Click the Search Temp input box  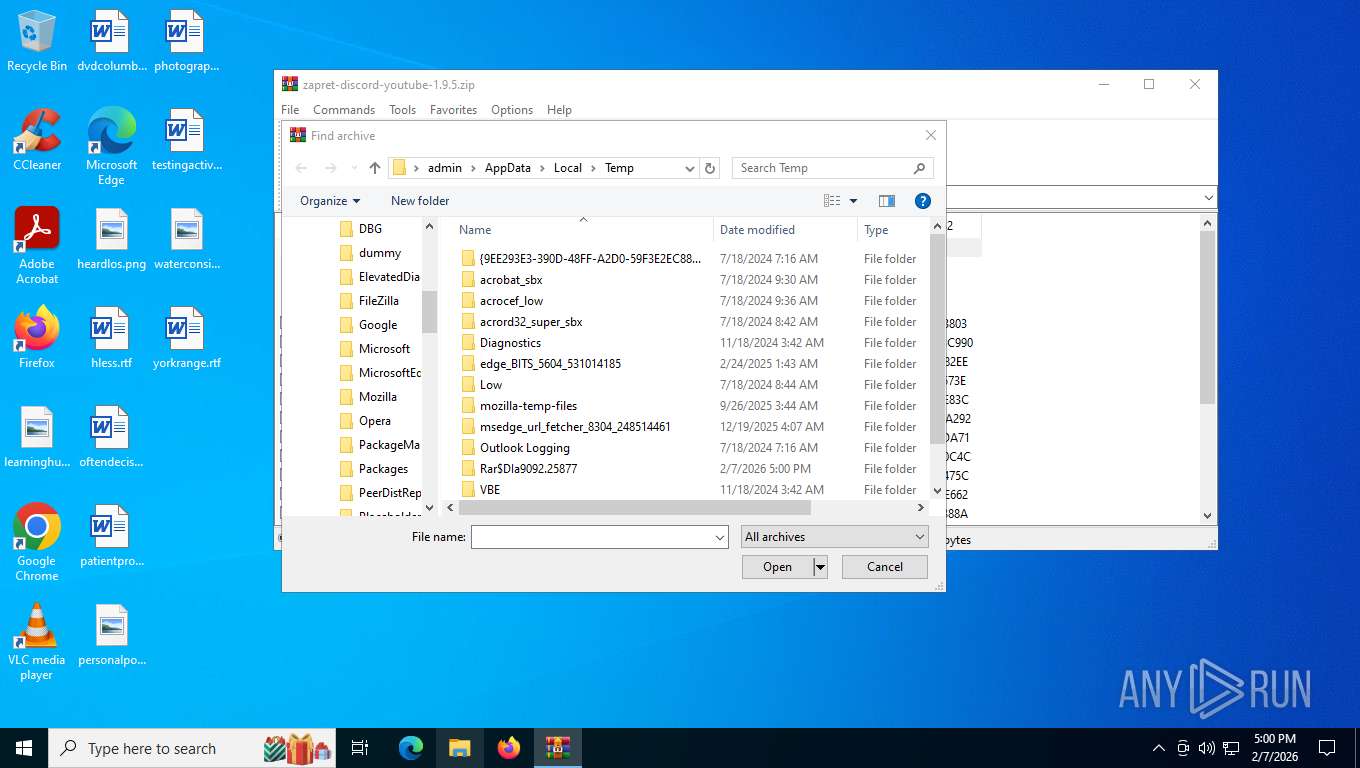pyautogui.click(x=824, y=168)
